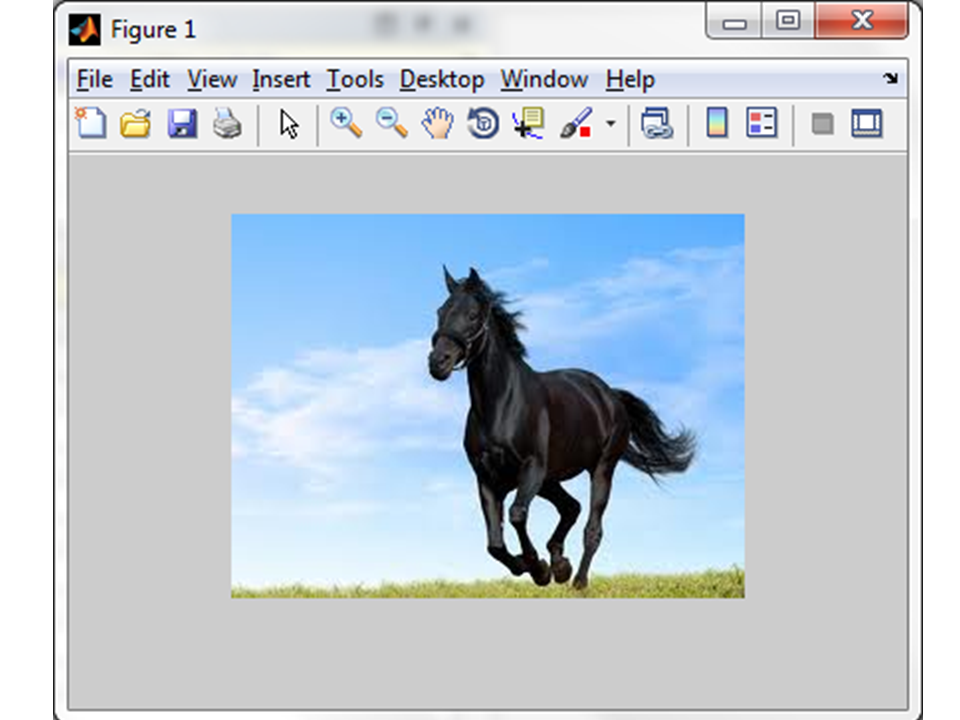The height and width of the screenshot is (720, 960).
Task: Select the Pan hand tool
Action: 438,123
